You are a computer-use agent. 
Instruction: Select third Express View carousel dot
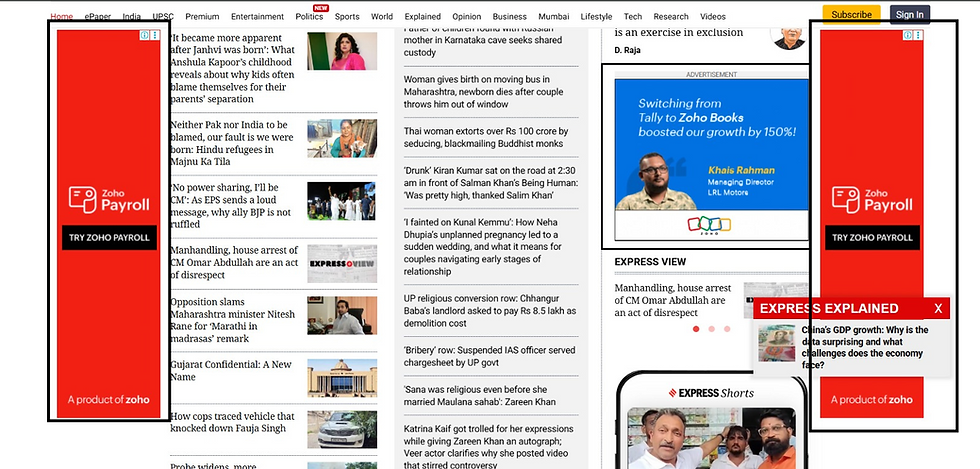pyautogui.click(x=727, y=329)
